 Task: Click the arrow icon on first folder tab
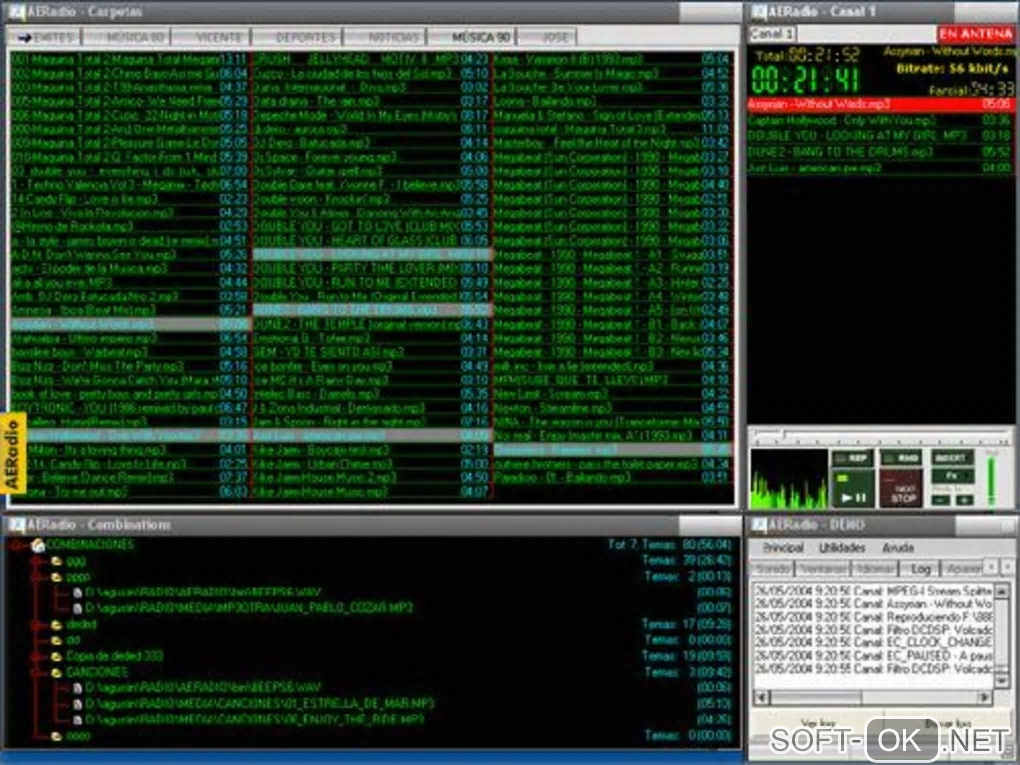(25, 38)
